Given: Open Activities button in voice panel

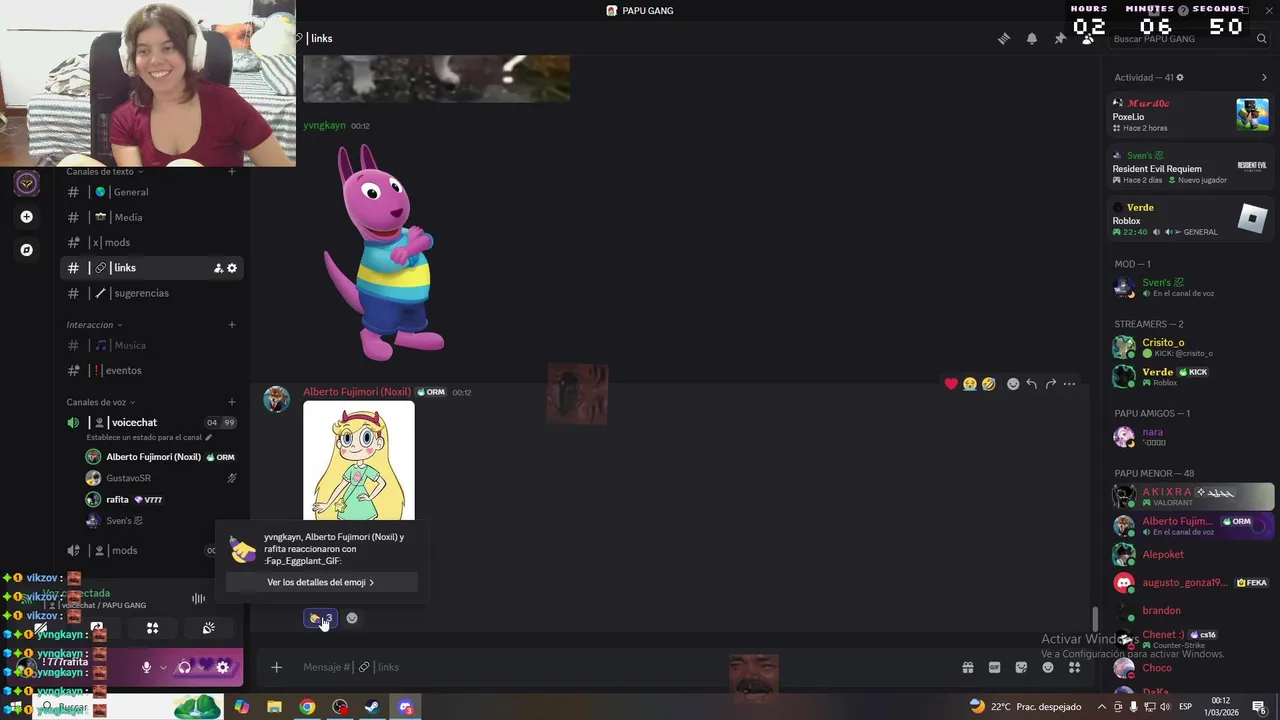Looking at the screenshot, I should [x=153, y=628].
